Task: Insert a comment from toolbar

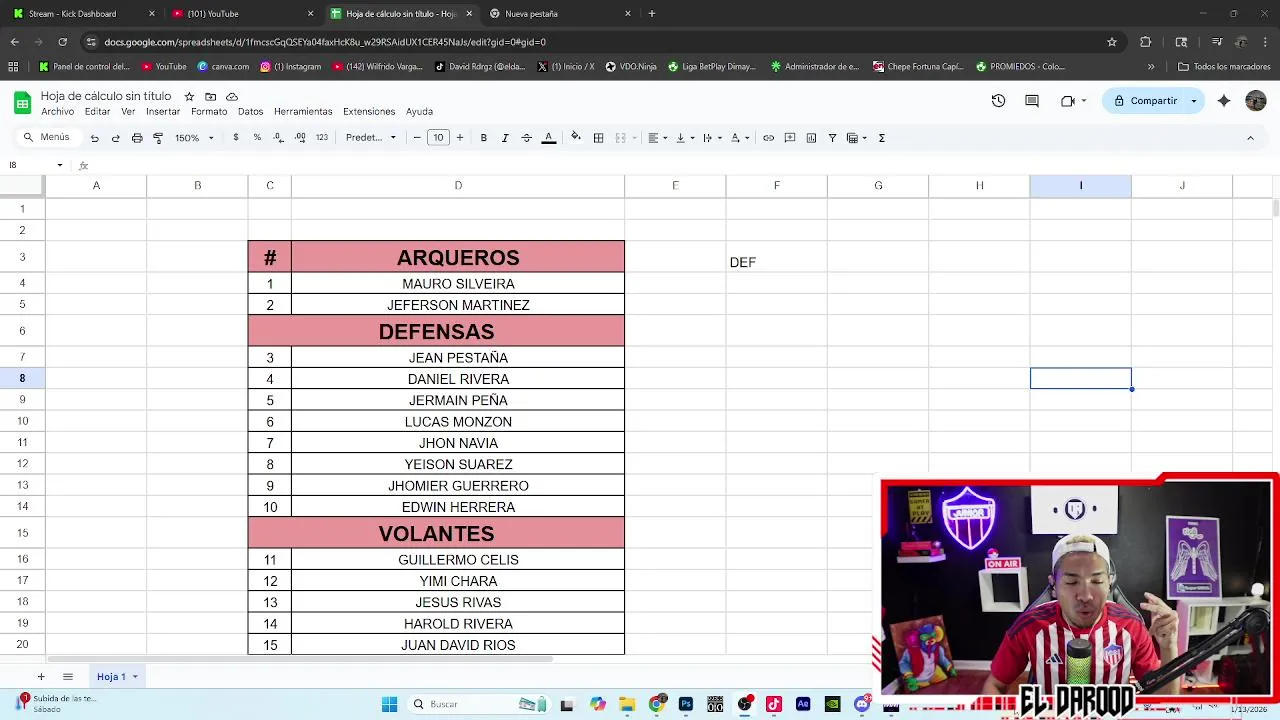Action: click(x=790, y=138)
